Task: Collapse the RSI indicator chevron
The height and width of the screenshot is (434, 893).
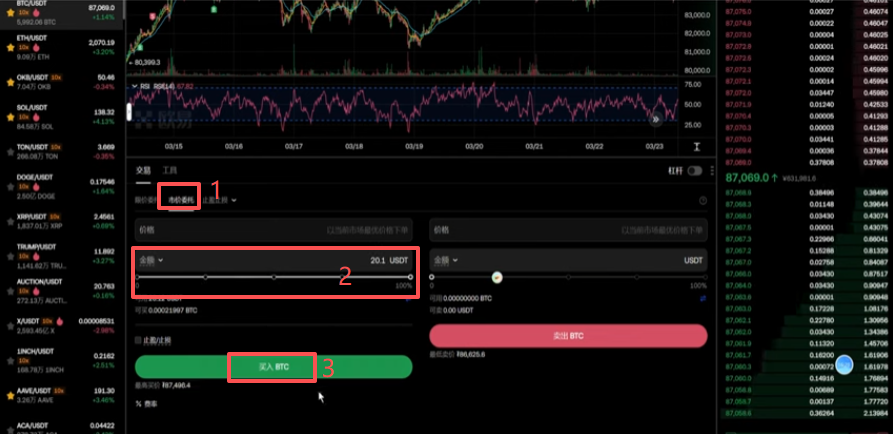Action: click(134, 86)
